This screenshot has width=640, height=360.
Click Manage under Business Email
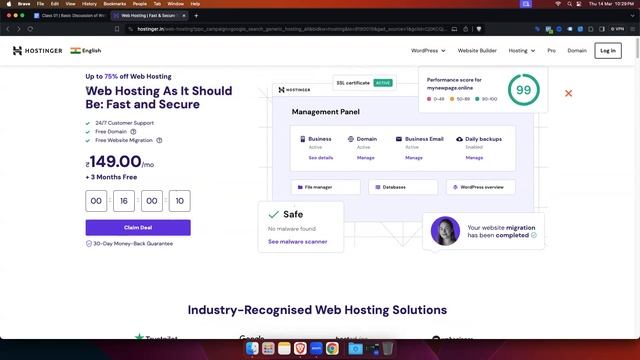(x=414, y=158)
